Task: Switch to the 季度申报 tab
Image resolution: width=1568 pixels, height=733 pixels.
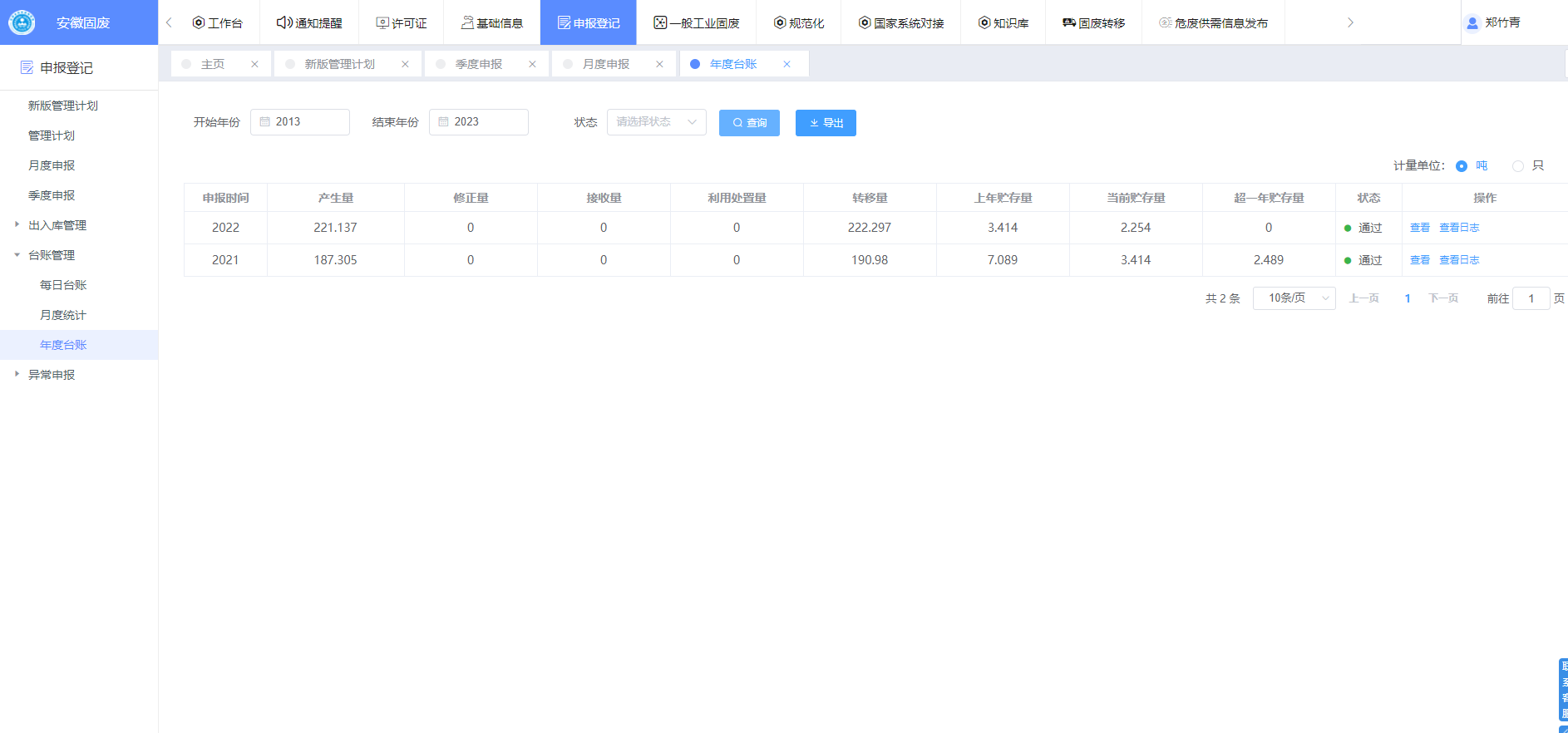Action: [x=478, y=64]
